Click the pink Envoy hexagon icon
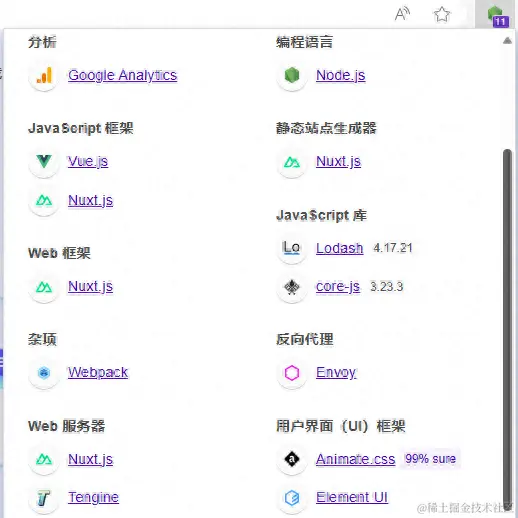 tap(292, 373)
